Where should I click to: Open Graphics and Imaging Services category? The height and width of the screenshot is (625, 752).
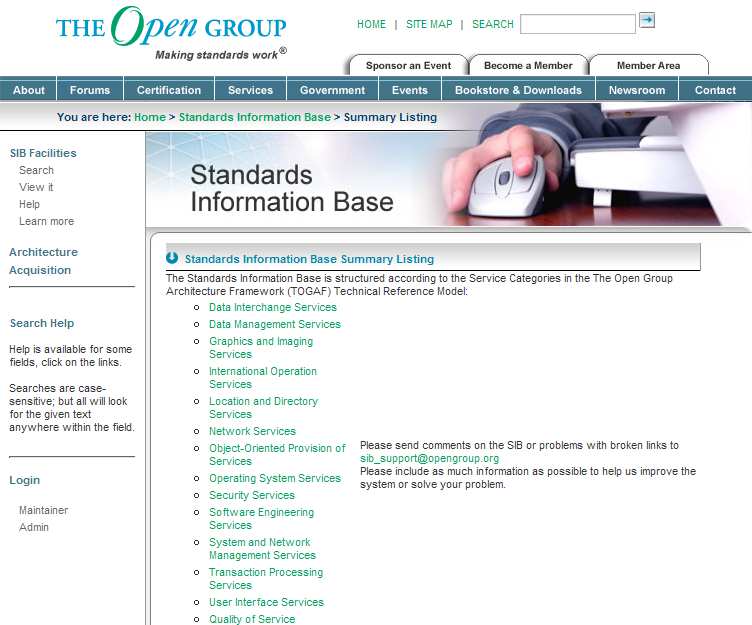[x=261, y=348]
